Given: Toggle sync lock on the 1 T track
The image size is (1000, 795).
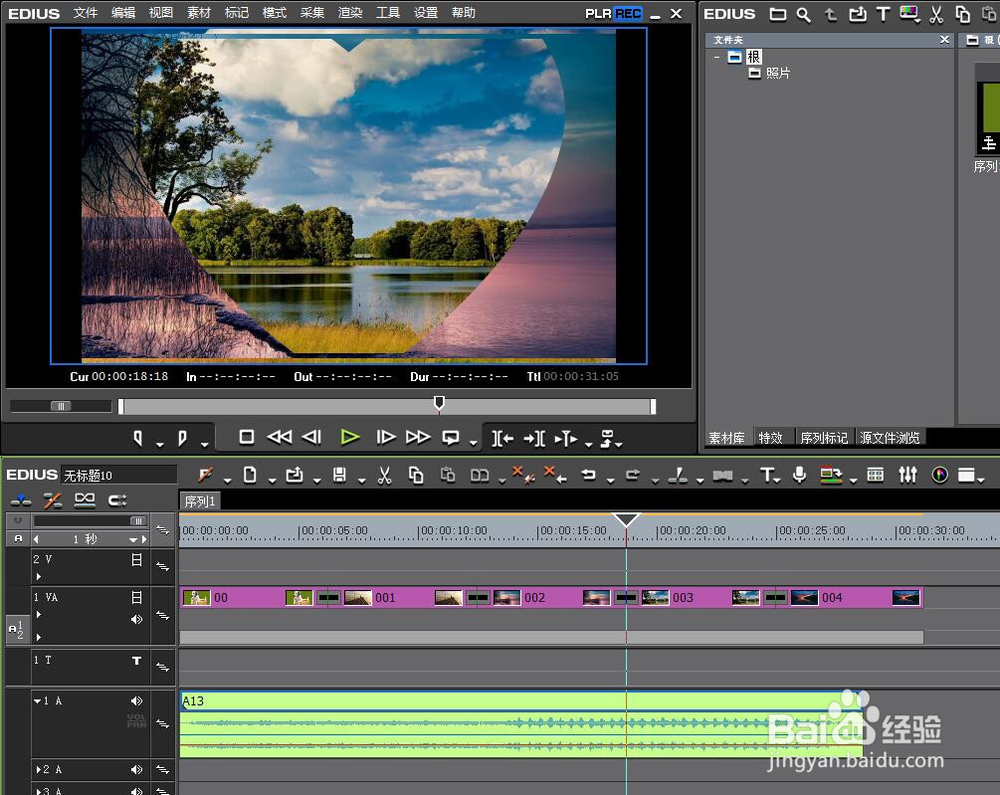Looking at the screenshot, I should tap(163, 667).
